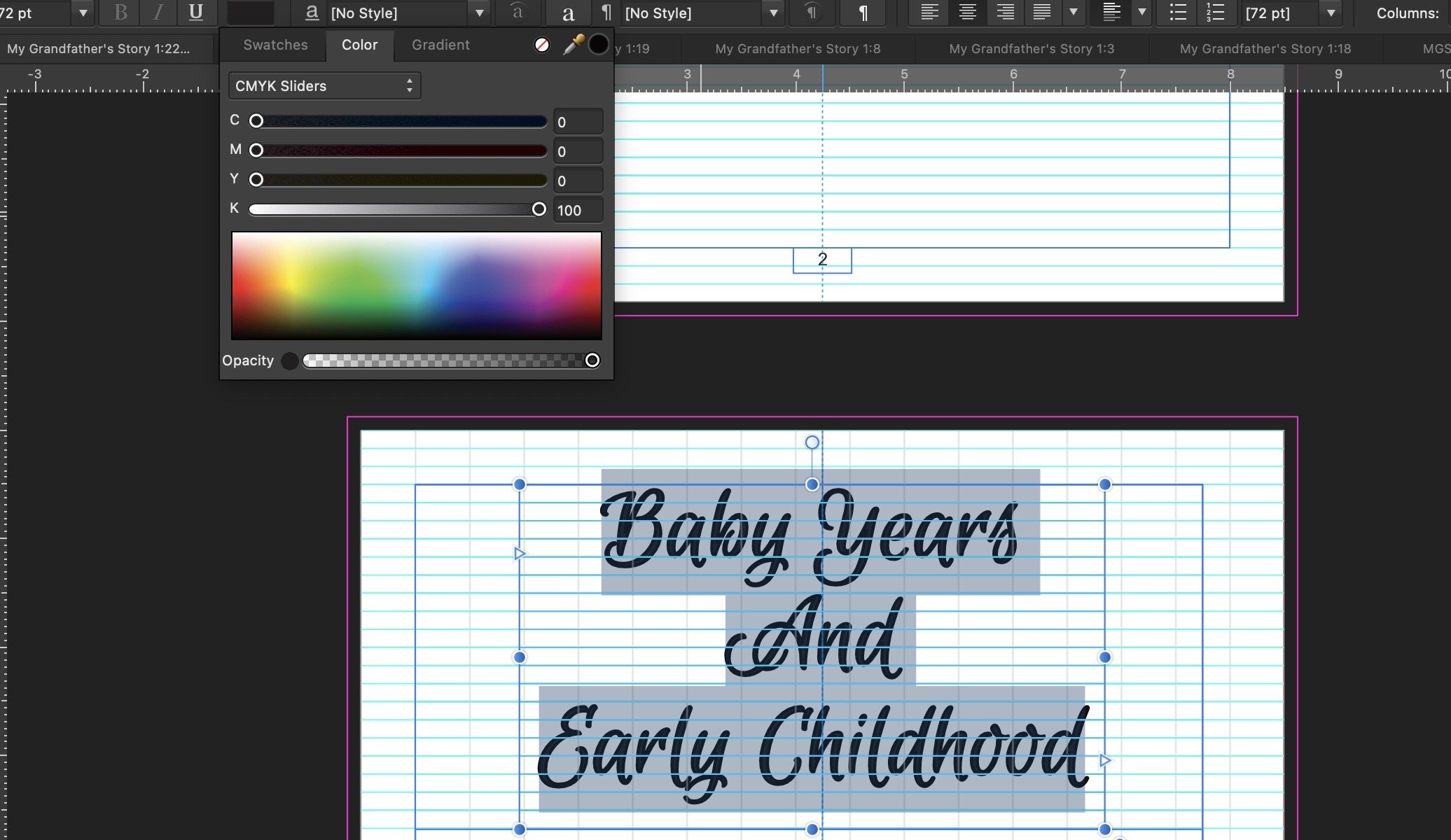
Task: Click the underlined 'a' character style icon
Action: click(x=312, y=13)
